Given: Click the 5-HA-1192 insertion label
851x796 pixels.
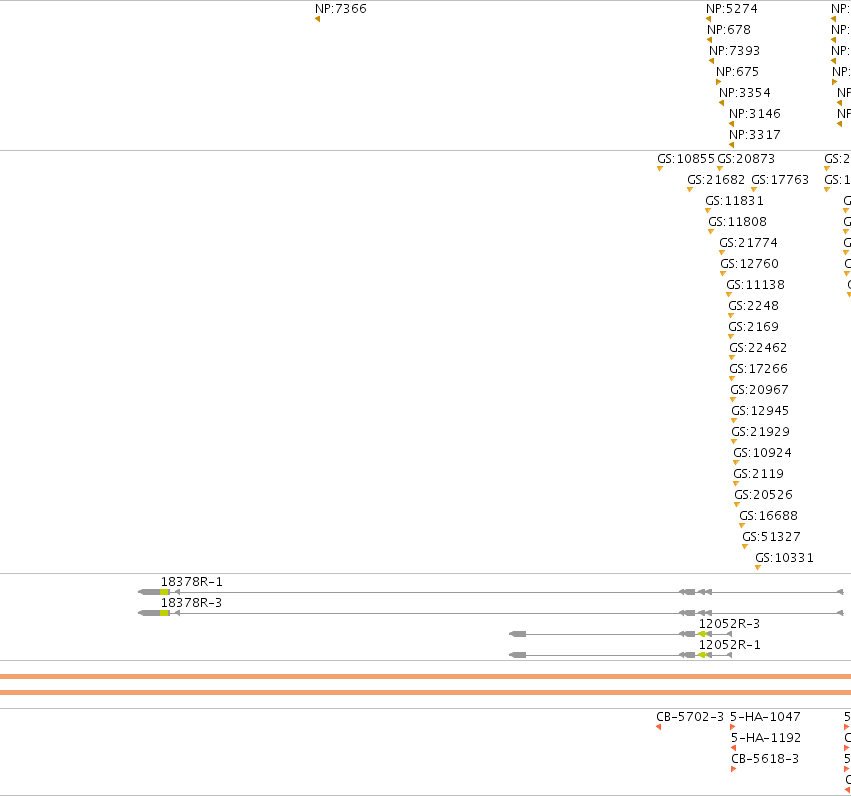Looking at the screenshot, I should click(x=766, y=738).
